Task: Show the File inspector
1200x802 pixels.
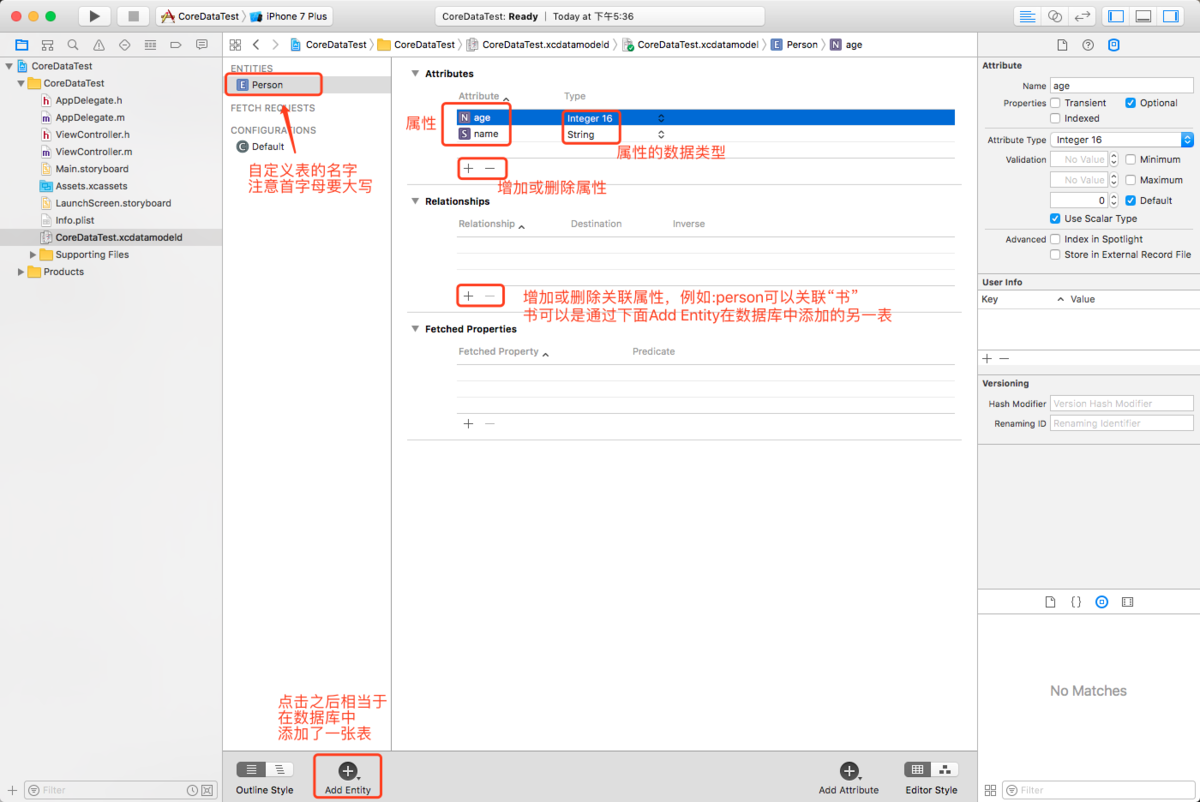Action: click(1062, 45)
